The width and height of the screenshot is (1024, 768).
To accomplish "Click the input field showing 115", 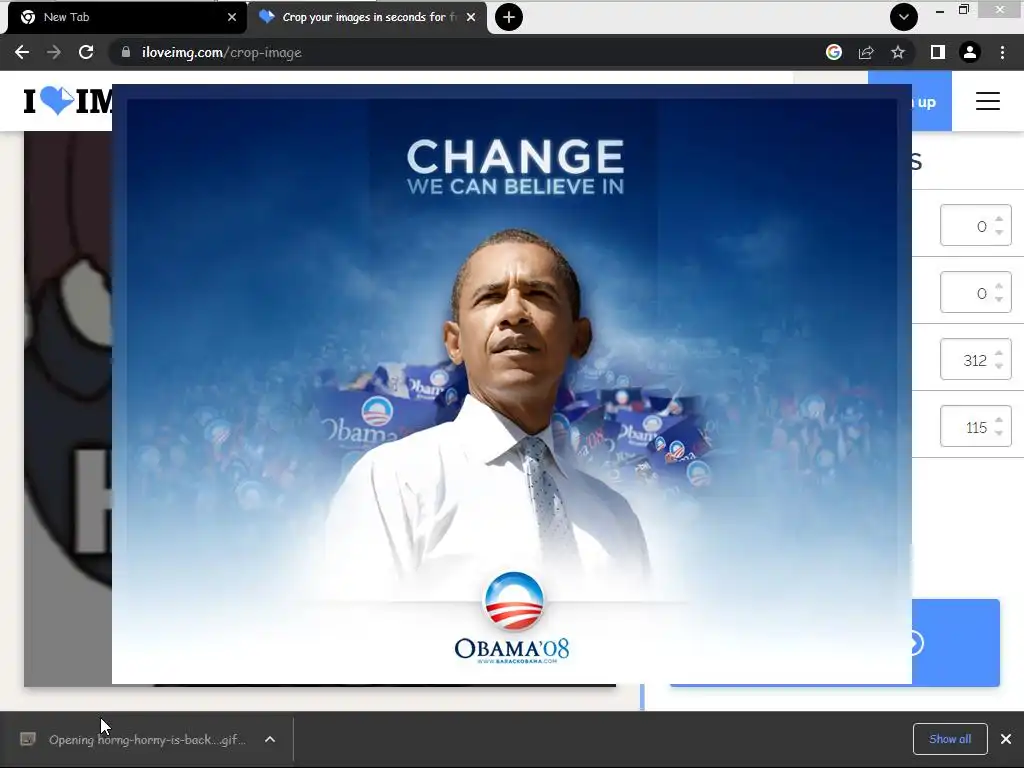I will tap(975, 426).
